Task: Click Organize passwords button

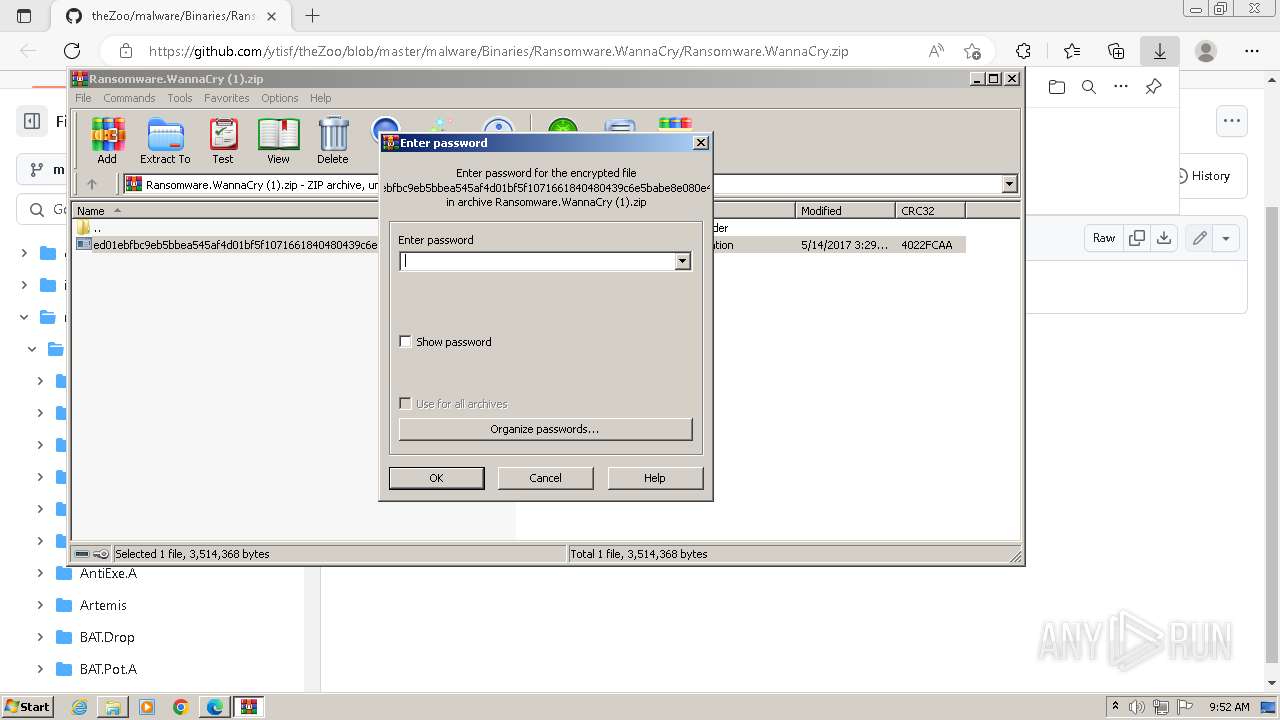Action: pyautogui.click(x=545, y=429)
